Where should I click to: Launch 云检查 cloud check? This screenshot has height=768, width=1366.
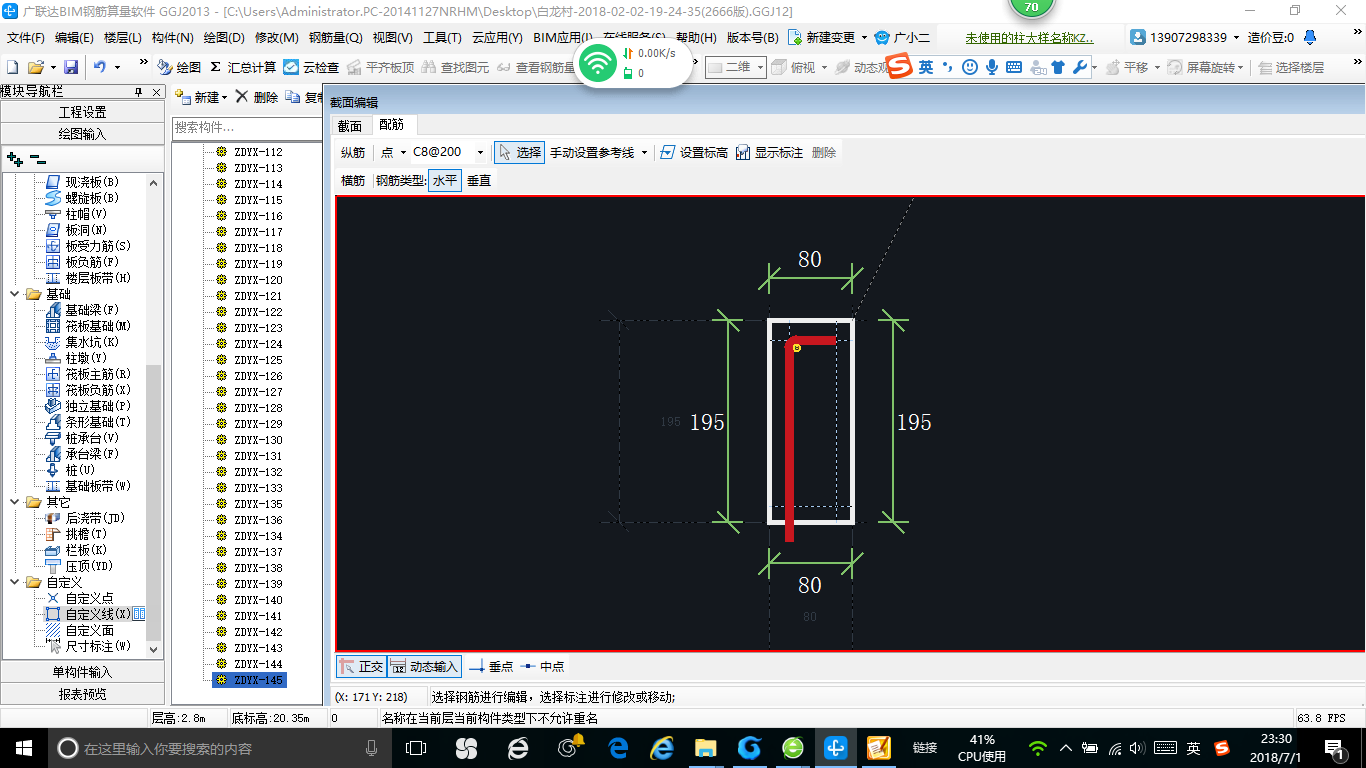point(311,67)
